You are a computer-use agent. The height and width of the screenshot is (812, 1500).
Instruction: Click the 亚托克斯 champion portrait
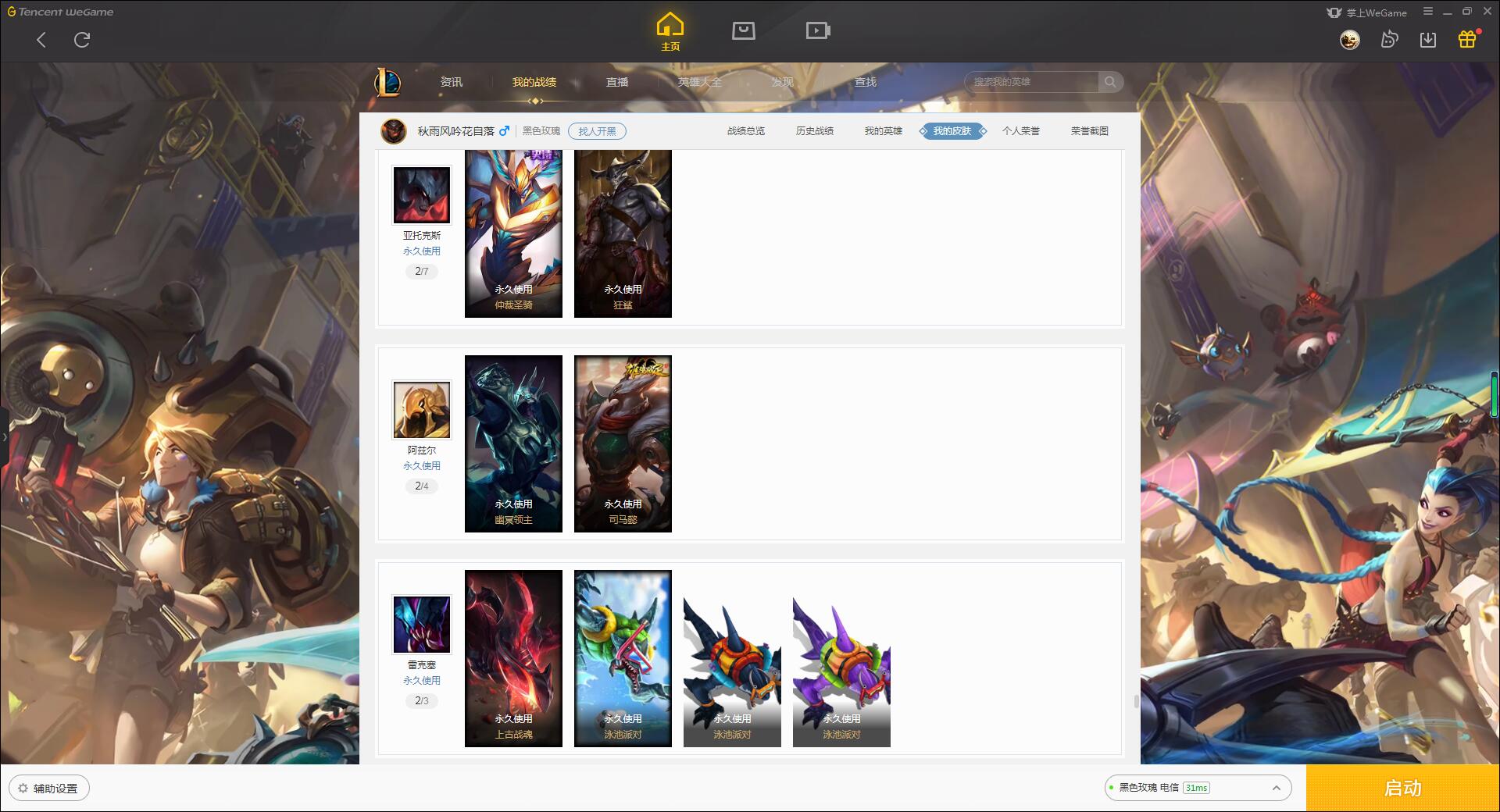coord(422,194)
